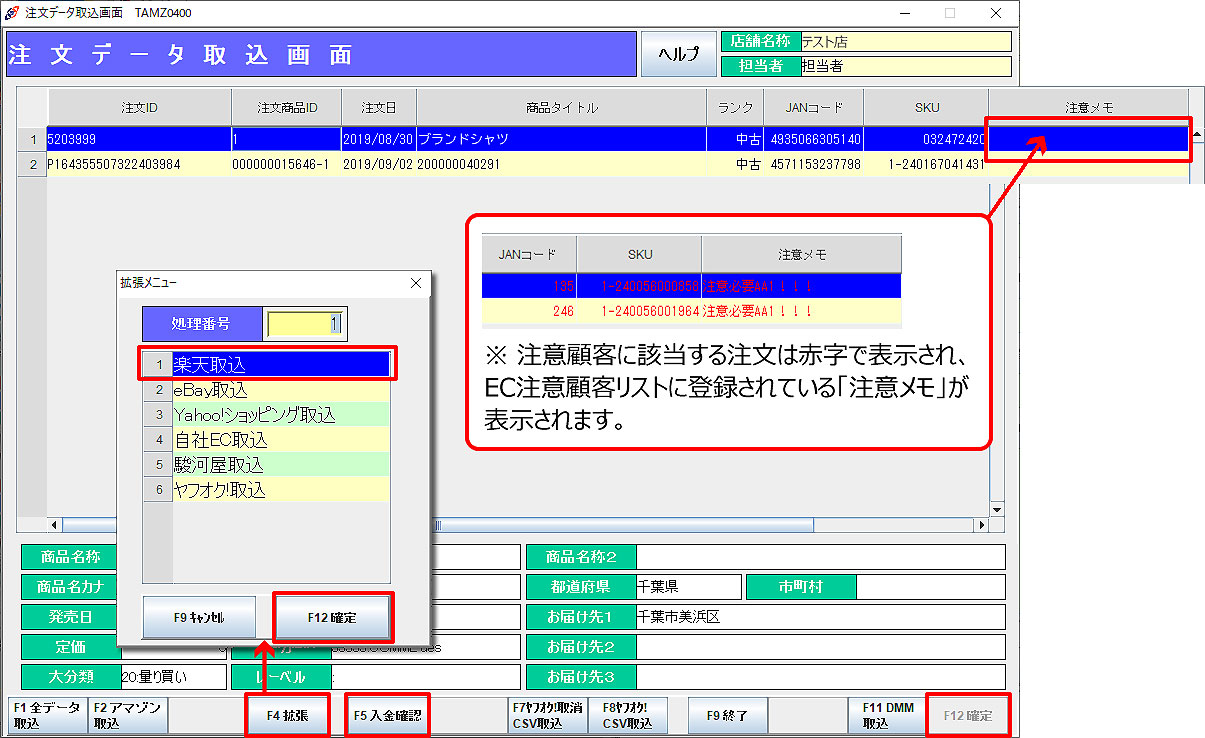Choose Yahoo!ショッピング取込 from list

[280, 415]
